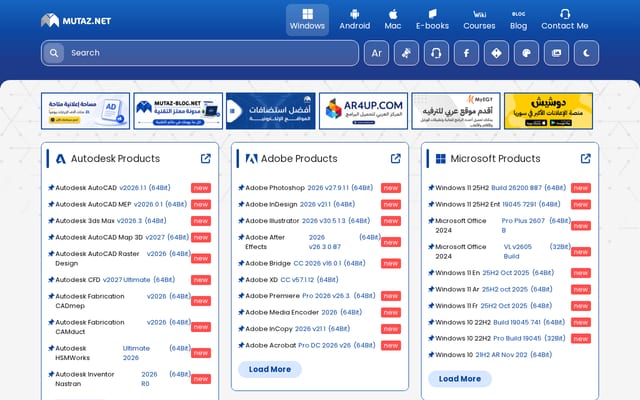Open the Contact Me page
This screenshot has width=640, height=400.
tap(564, 20)
